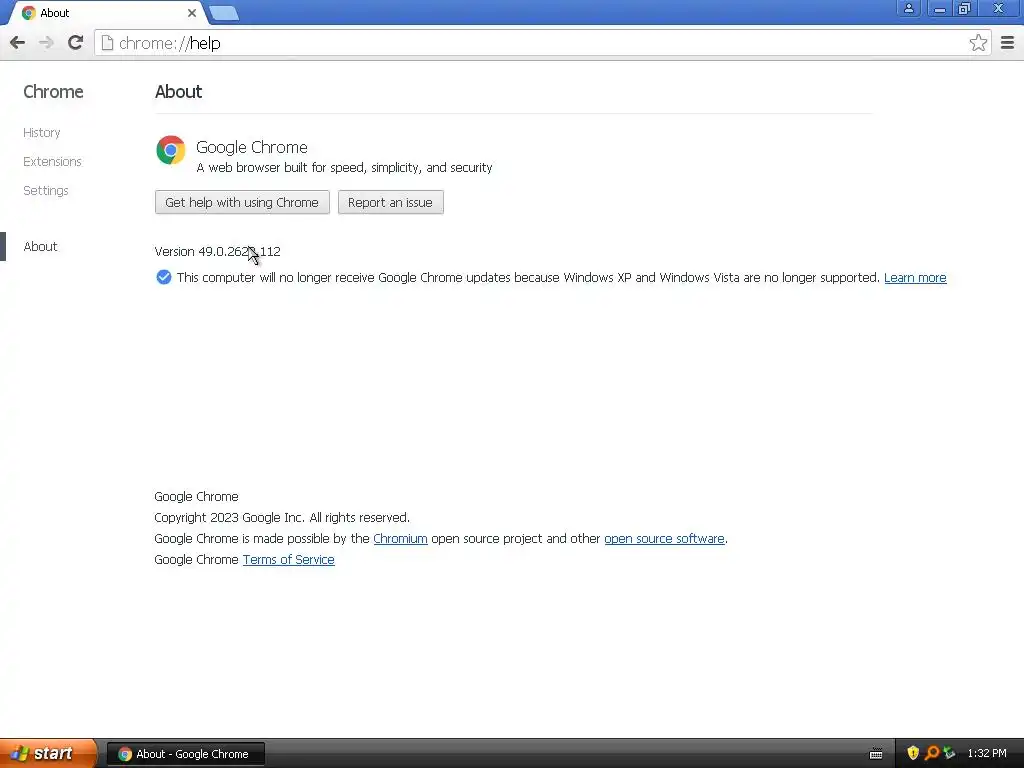Go back using the browser back arrow
The width and height of the screenshot is (1024, 768).
(18, 43)
